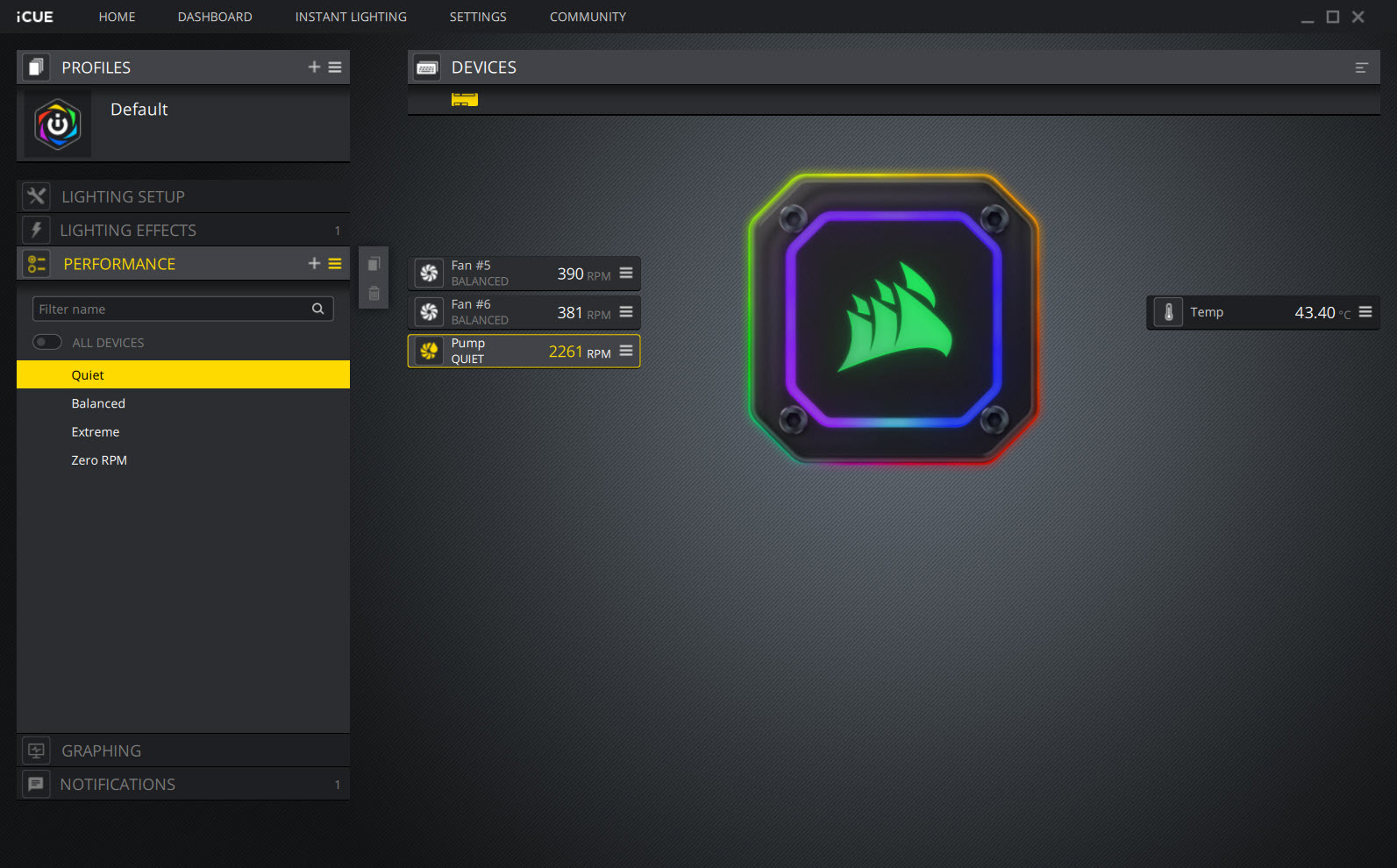
Task: Select the yellow device thumbnail
Action: [464, 99]
